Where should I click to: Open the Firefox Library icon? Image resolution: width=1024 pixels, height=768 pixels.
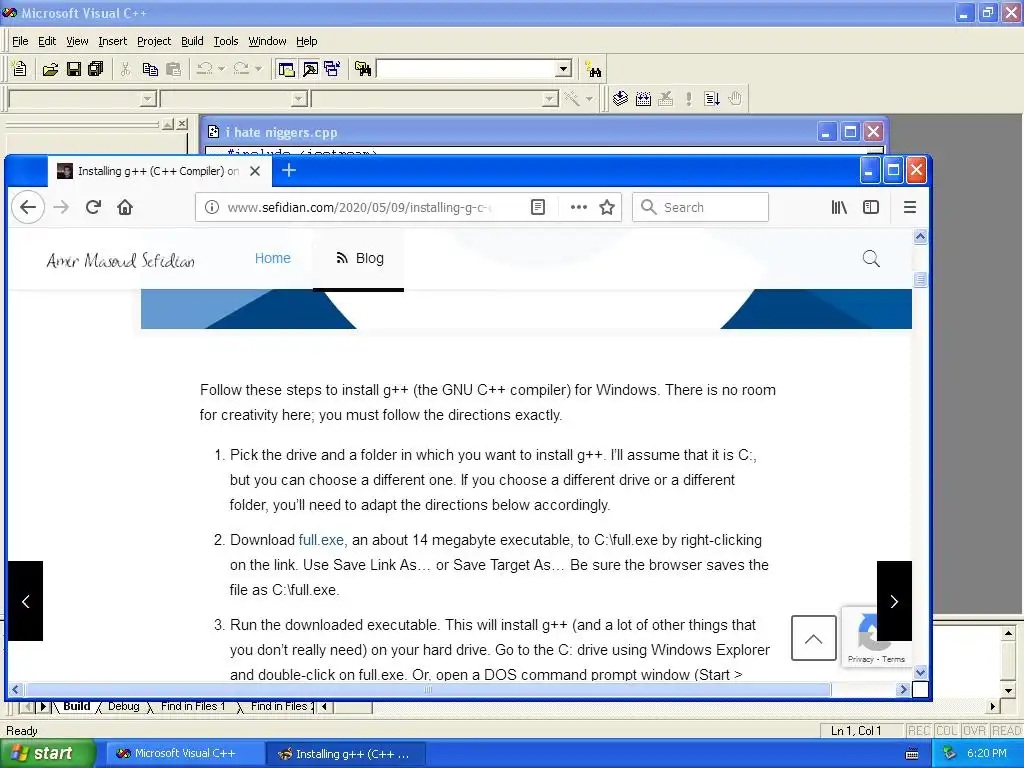pyautogui.click(x=839, y=207)
